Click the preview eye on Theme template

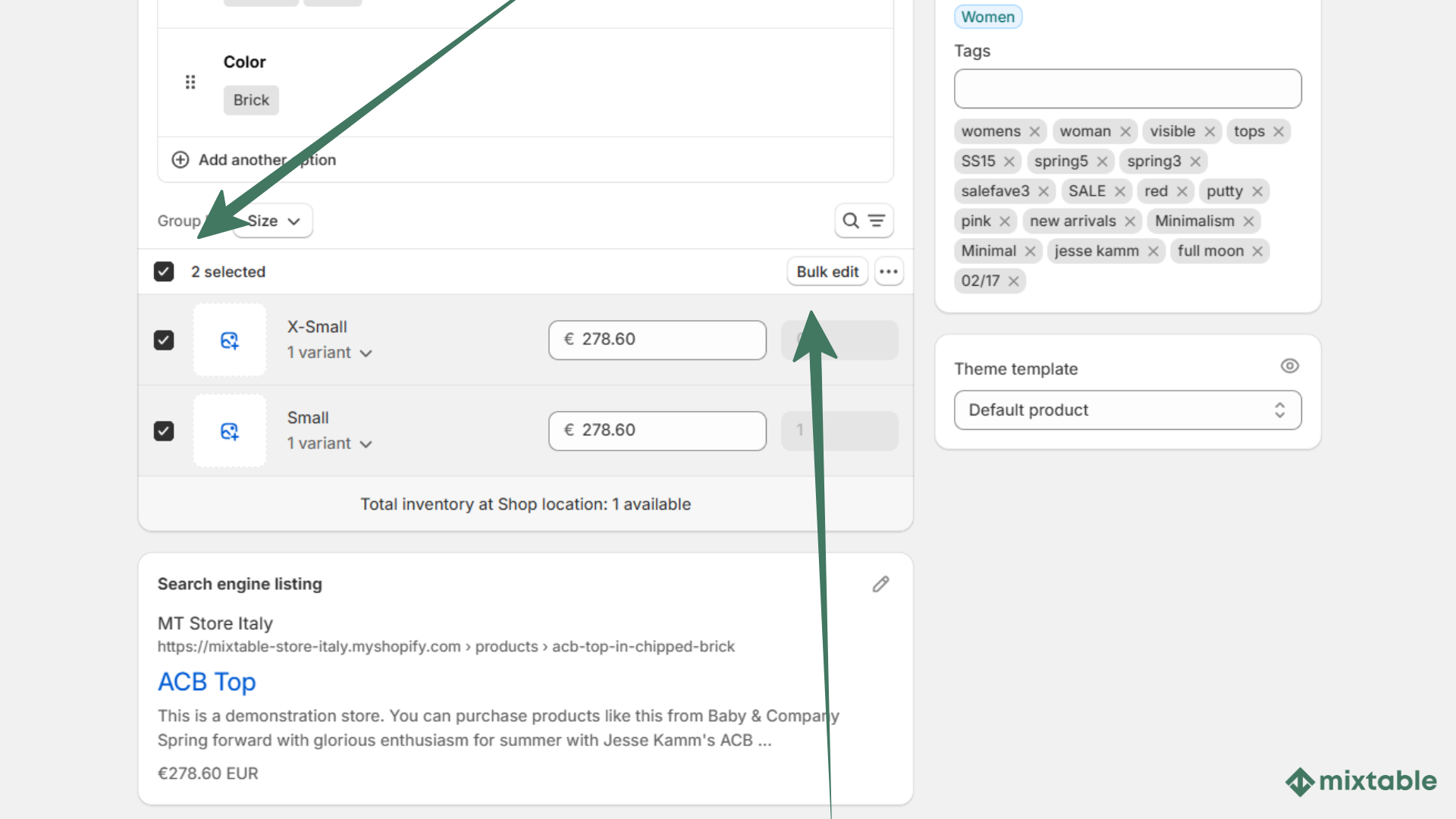(x=1290, y=366)
